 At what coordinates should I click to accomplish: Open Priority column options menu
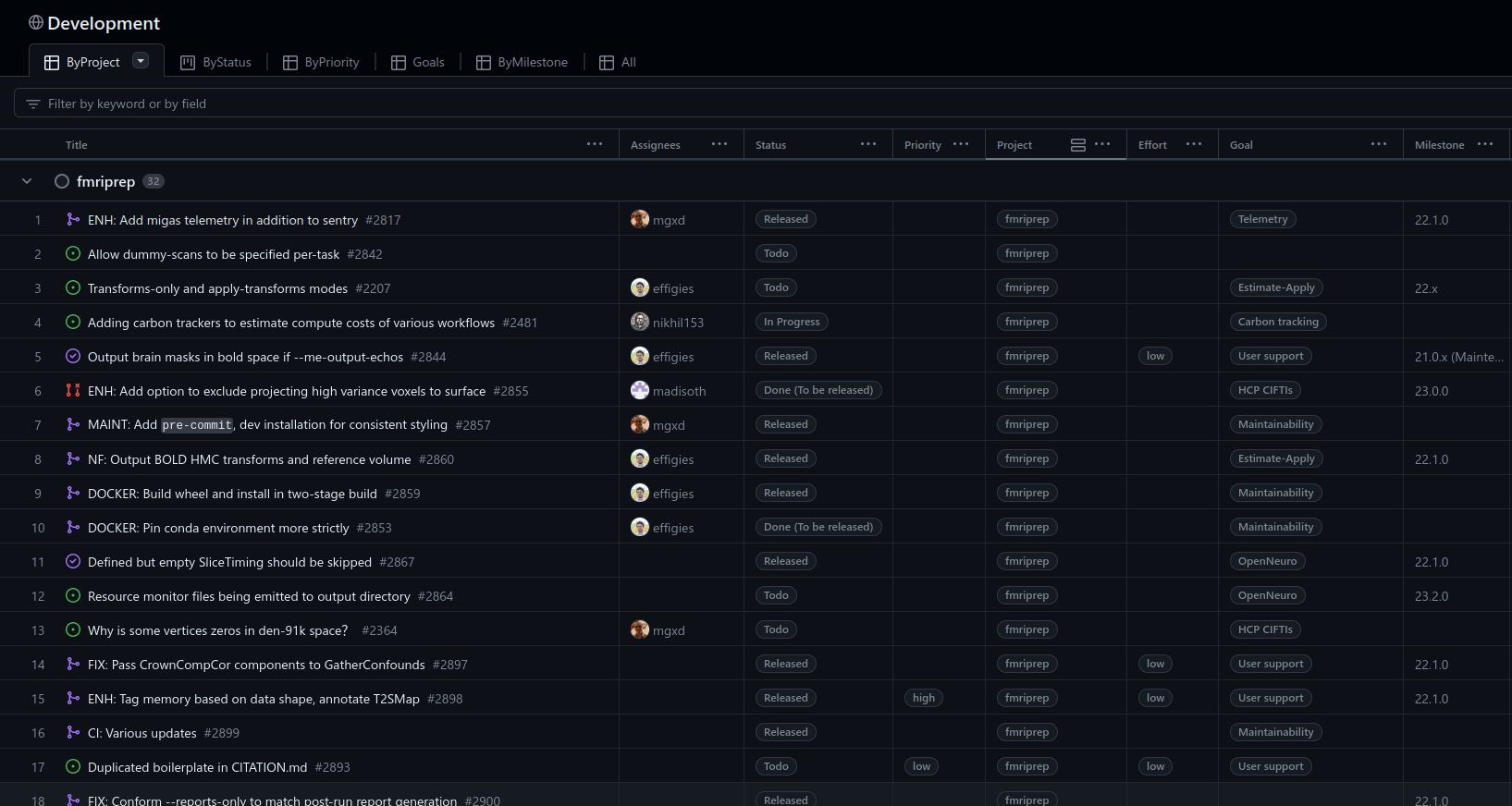click(x=961, y=144)
